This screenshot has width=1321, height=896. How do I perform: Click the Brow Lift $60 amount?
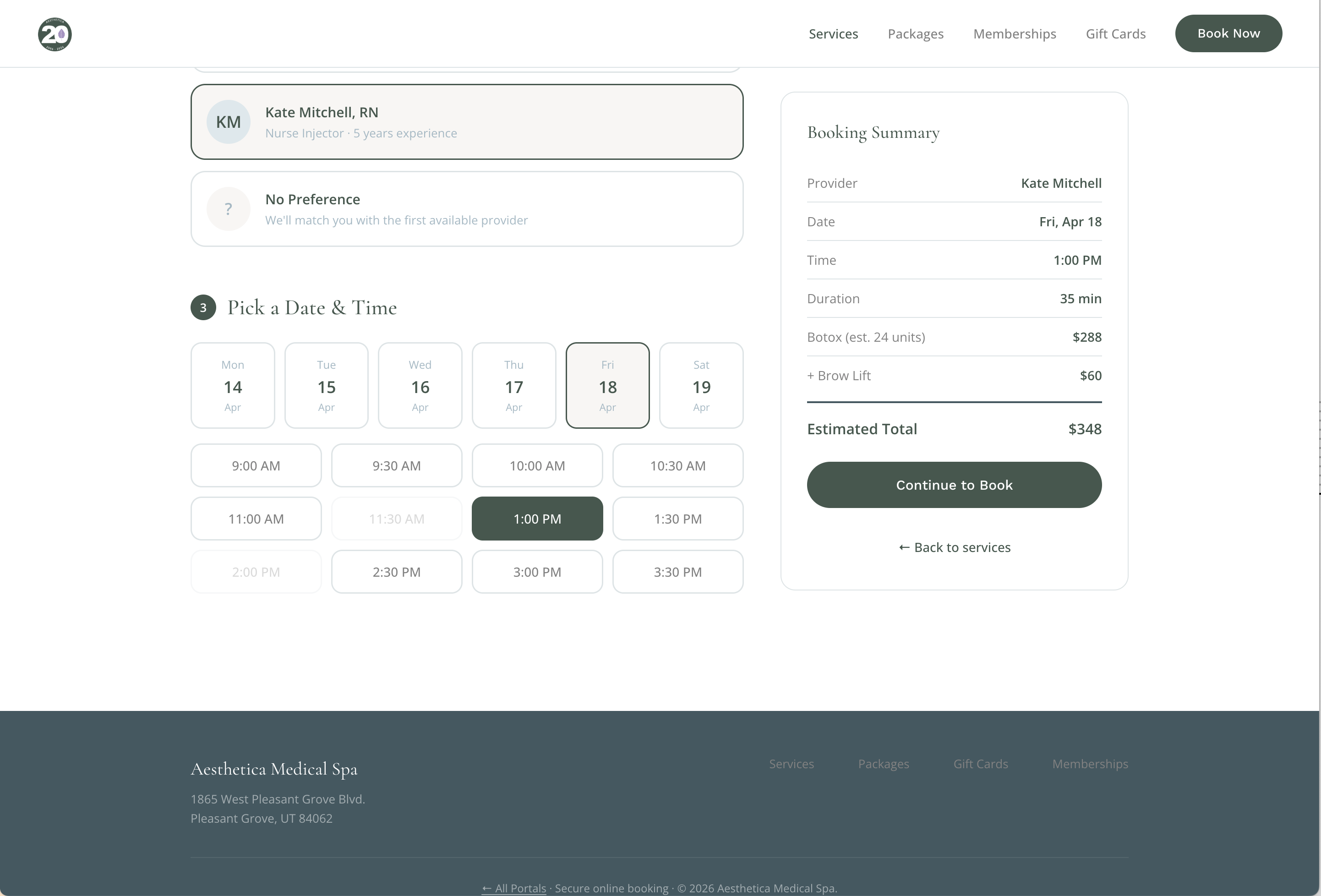coord(1091,376)
